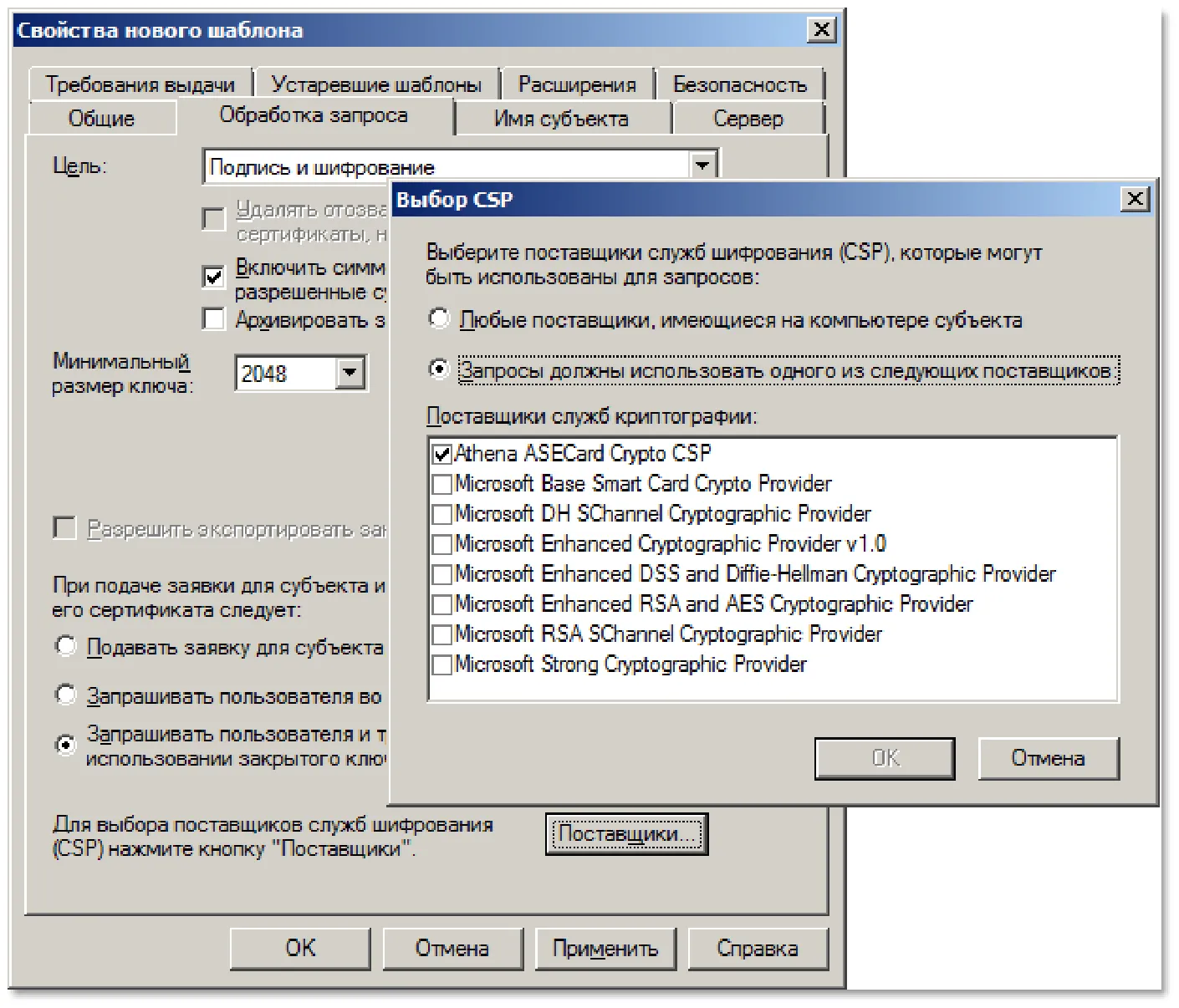Check Microsoft Enhanced Cryptographic Provider v1.0
1179x1008 pixels.
(x=441, y=544)
